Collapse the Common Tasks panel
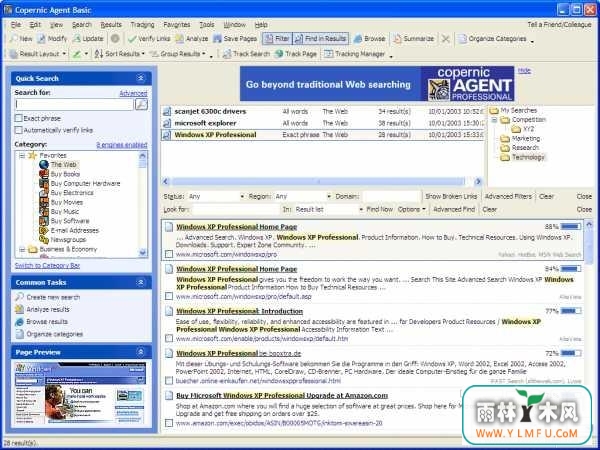This screenshot has height=450, width=600. [140, 282]
